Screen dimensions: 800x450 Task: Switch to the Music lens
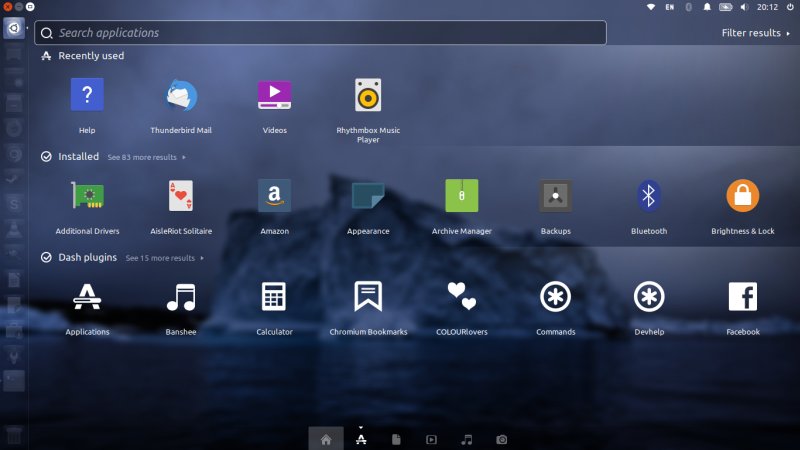(466, 439)
